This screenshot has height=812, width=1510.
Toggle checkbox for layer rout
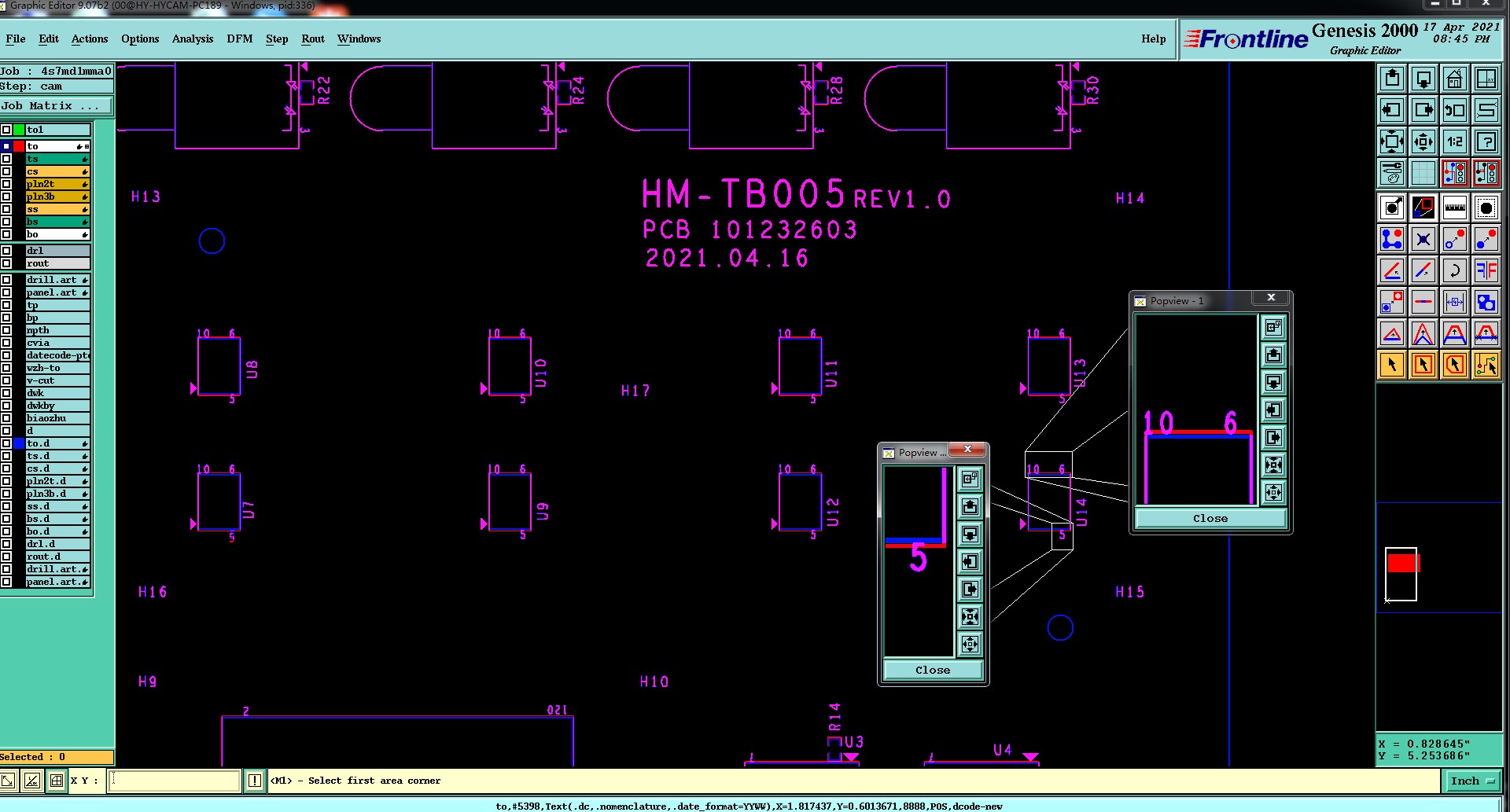pyautogui.click(x=6, y=263)
